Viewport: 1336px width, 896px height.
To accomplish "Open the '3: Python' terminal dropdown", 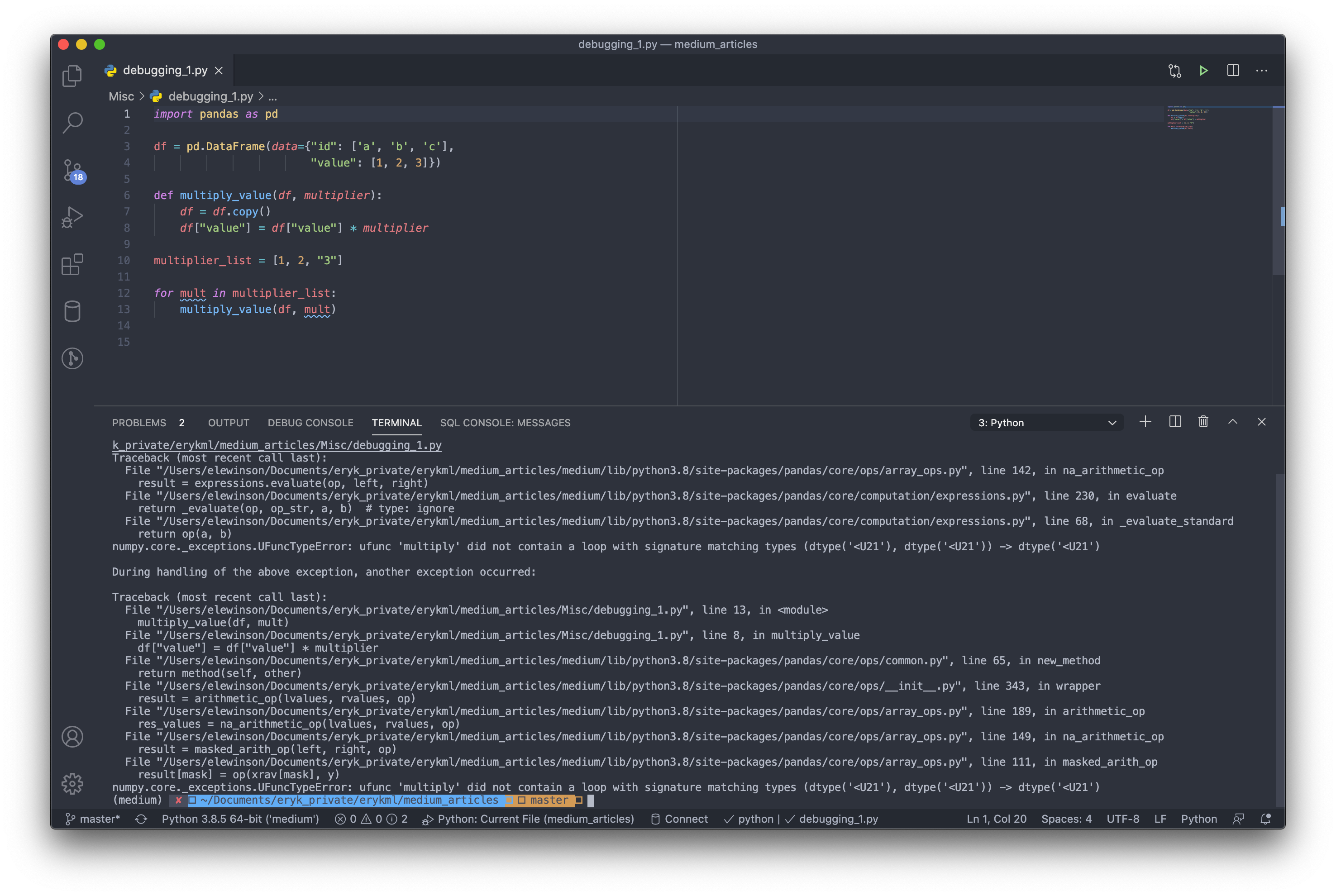I will [x=1046, y=422].
